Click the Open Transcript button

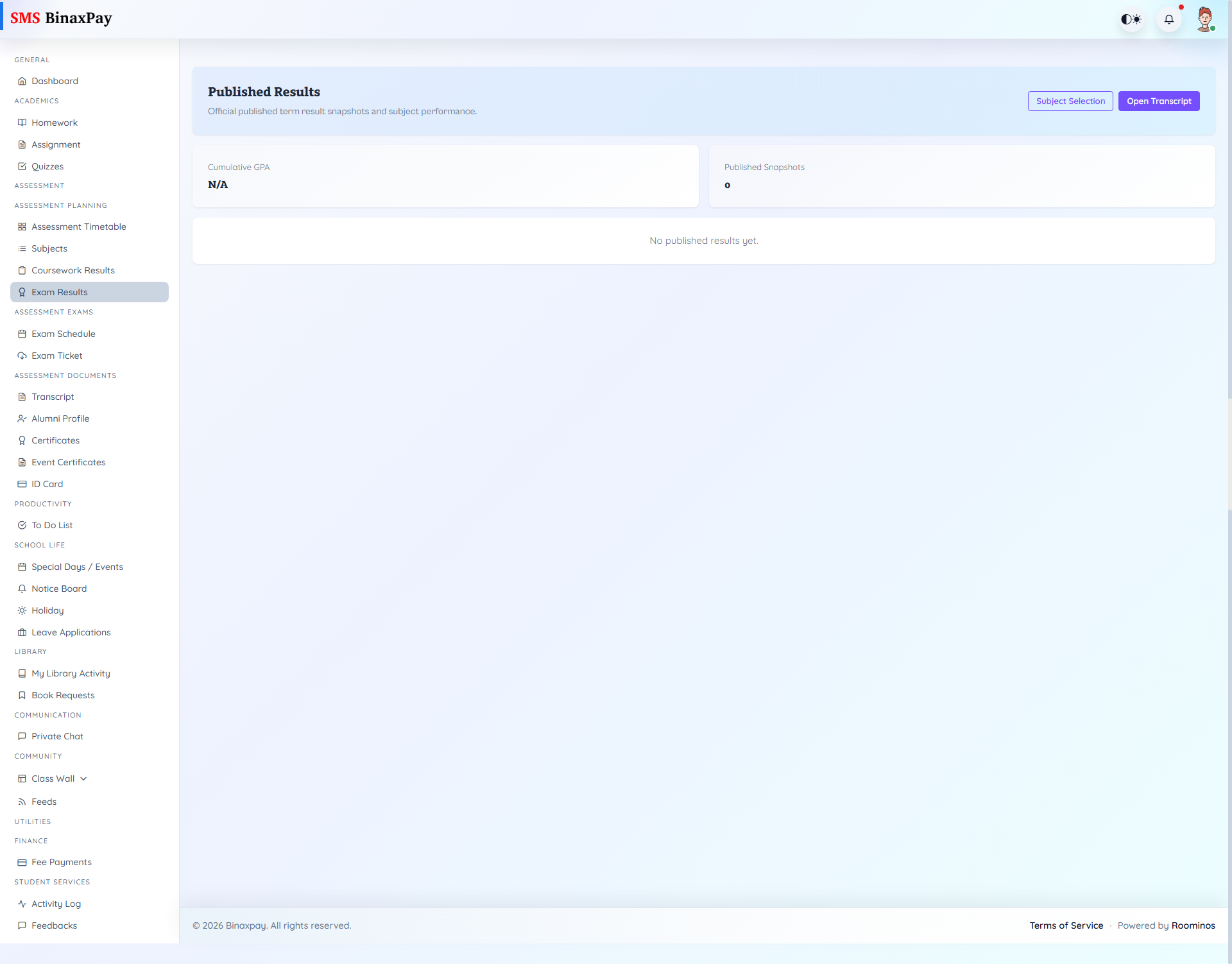click(x=1158, y=101)
